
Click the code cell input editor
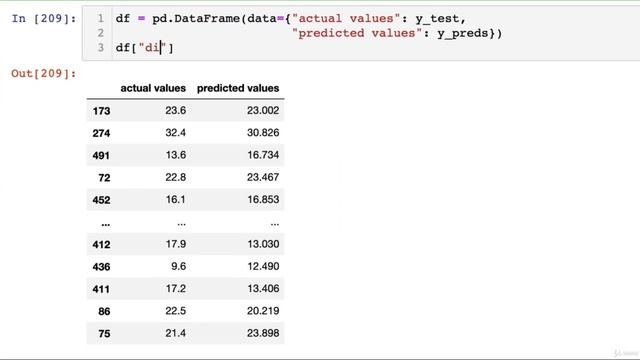coord(361,33)
